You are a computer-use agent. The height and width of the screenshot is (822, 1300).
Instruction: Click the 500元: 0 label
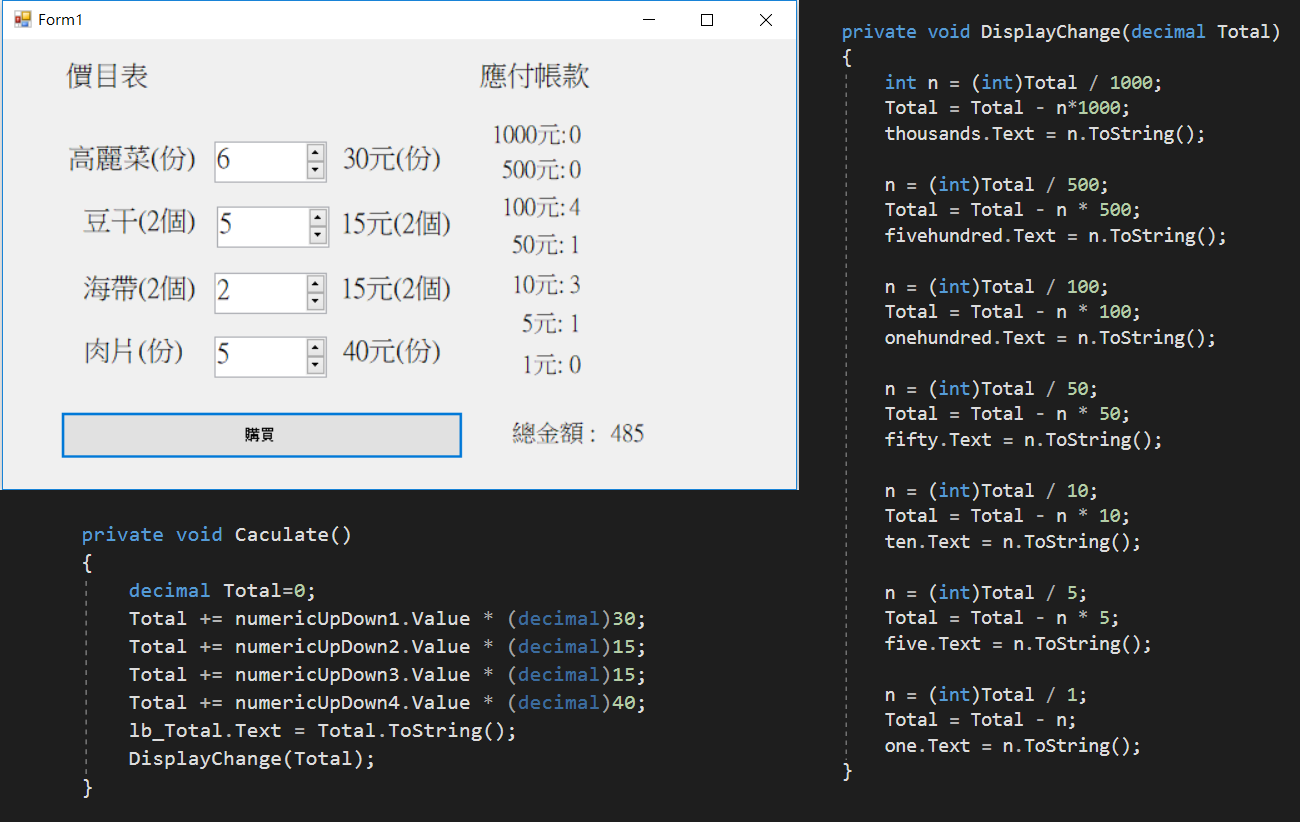[x=541, y=170]
